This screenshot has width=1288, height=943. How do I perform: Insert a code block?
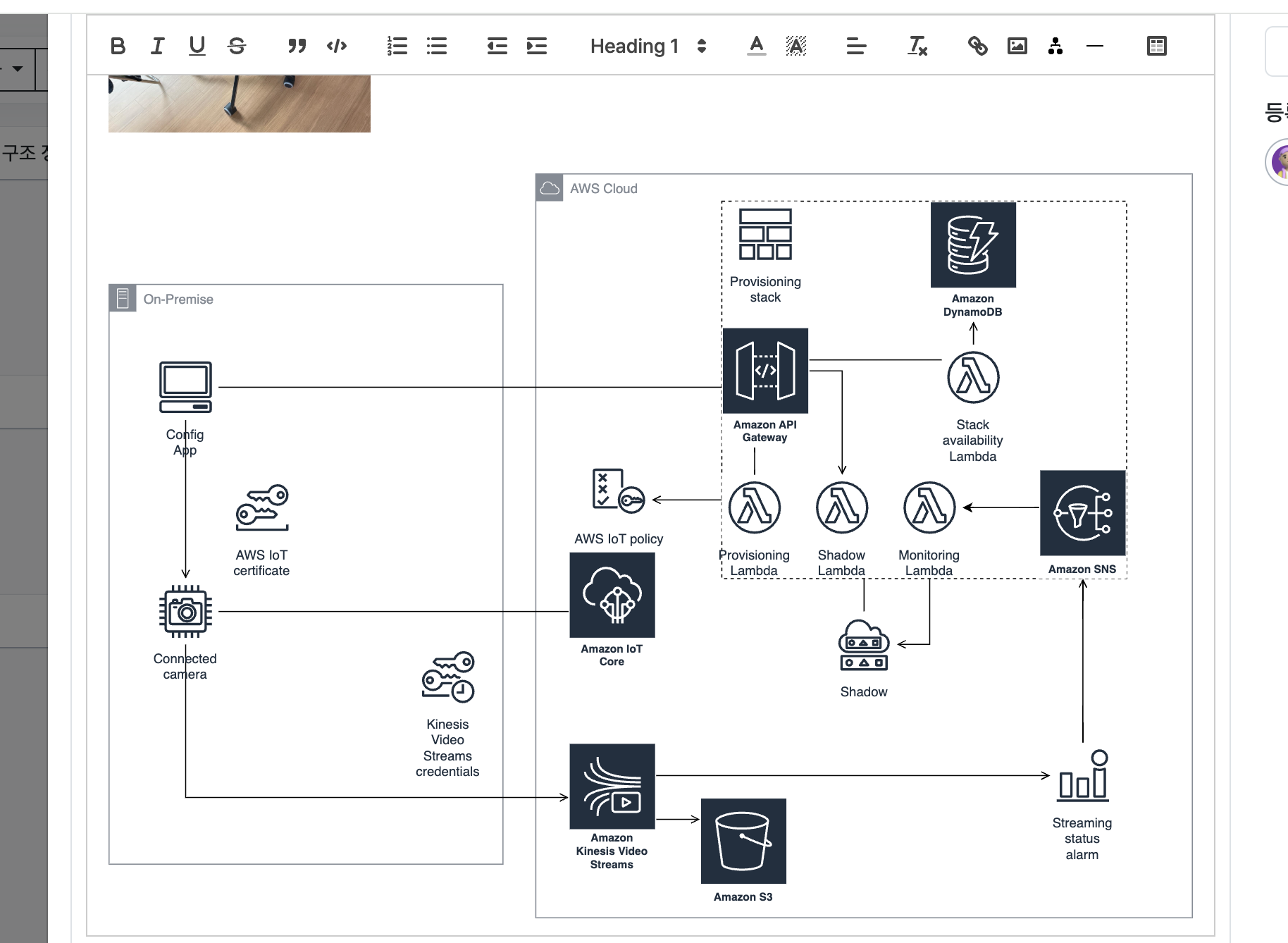click(x=337, y=47)
